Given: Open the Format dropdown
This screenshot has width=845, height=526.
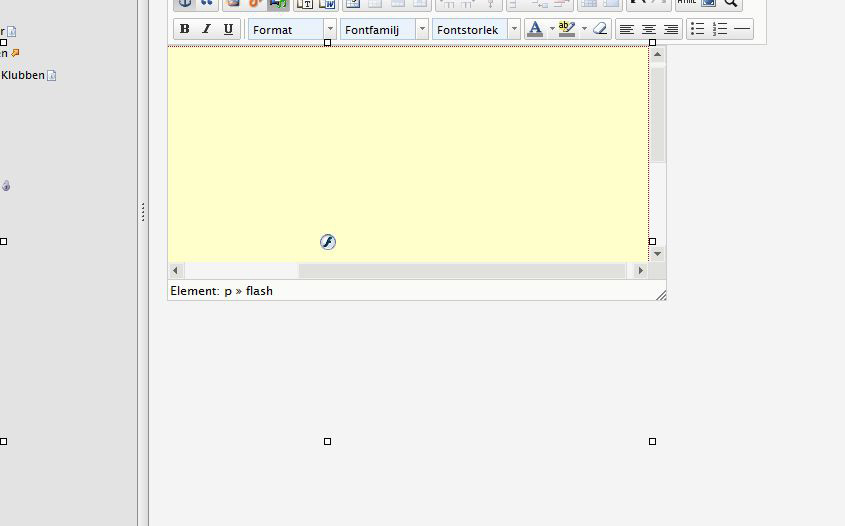Looking at the screenshot, I should [292, 30].
